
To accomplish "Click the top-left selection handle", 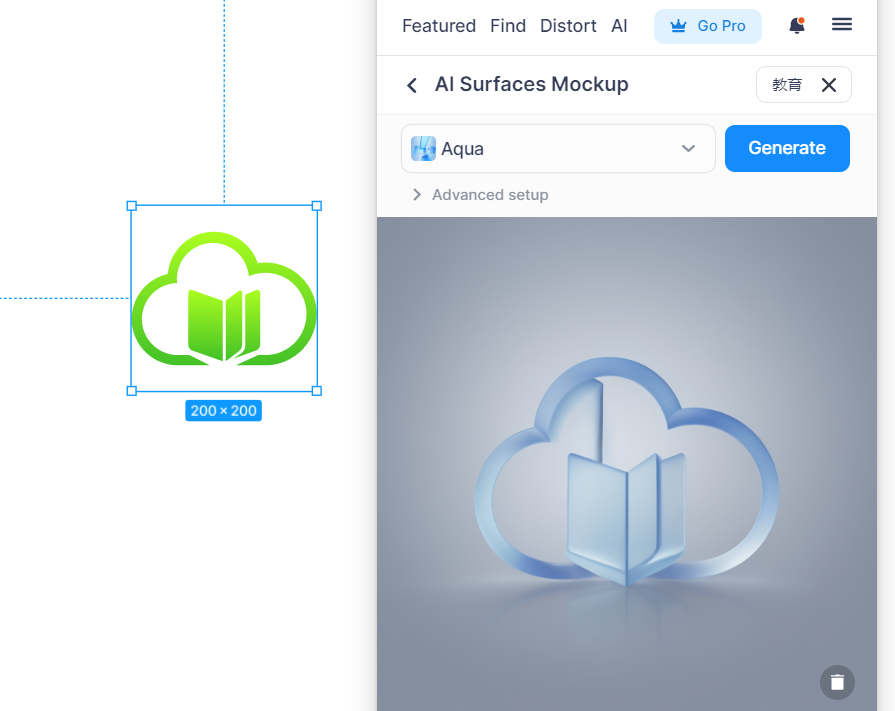I will point(132,206).
